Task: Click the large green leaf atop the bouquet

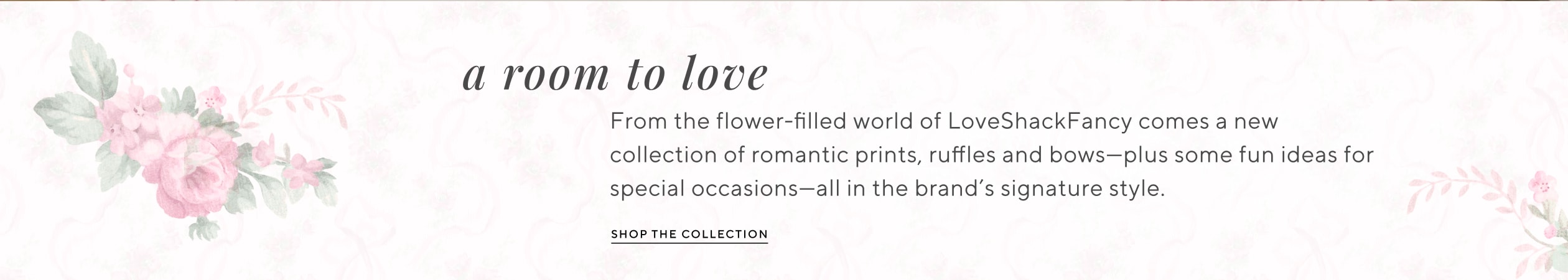Action: pyautogui.click(x=93, y=65)
